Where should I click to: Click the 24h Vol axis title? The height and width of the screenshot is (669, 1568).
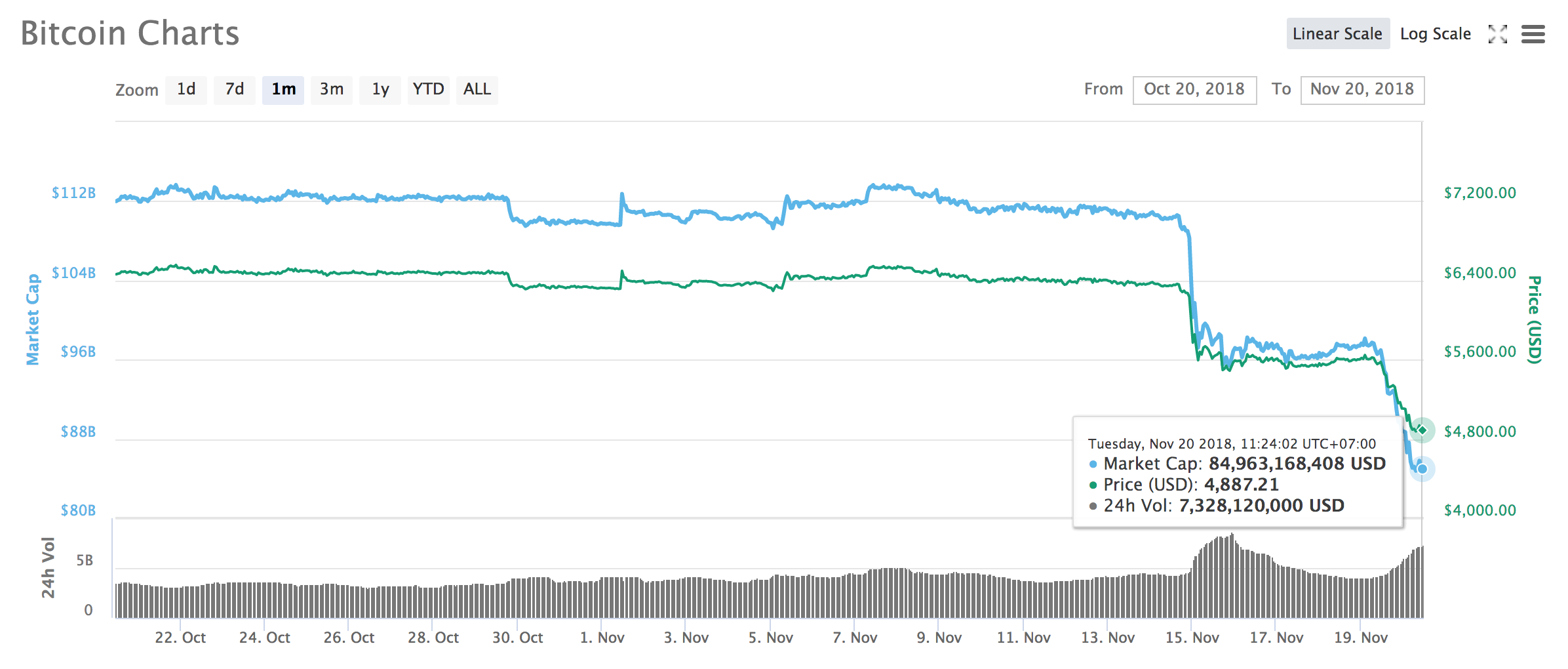(x=48, y=567)
